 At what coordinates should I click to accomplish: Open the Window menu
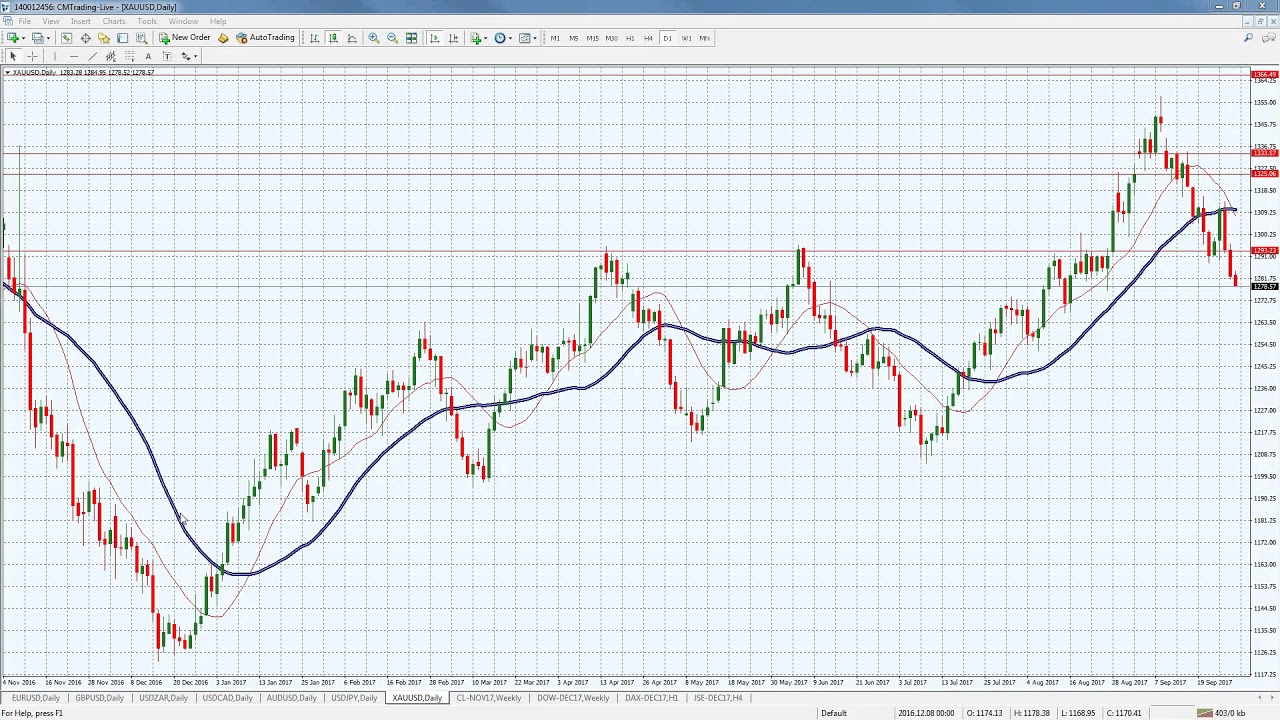point(183,21)
